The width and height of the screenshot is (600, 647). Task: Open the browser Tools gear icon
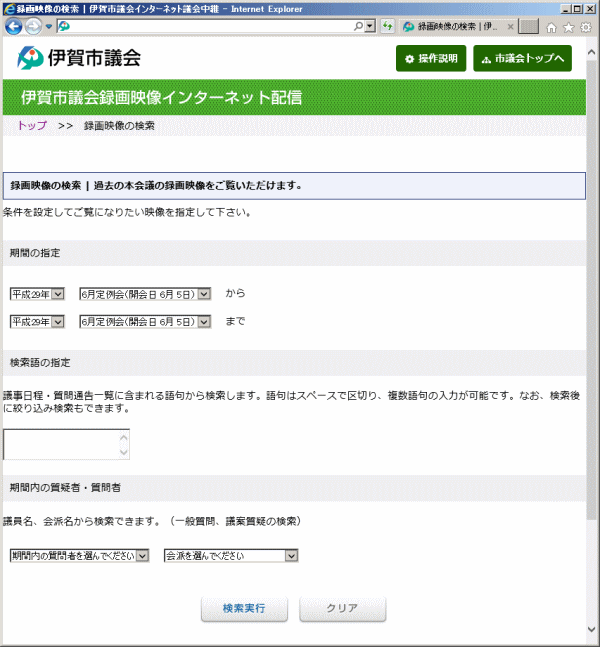click(x=586, y=27)
